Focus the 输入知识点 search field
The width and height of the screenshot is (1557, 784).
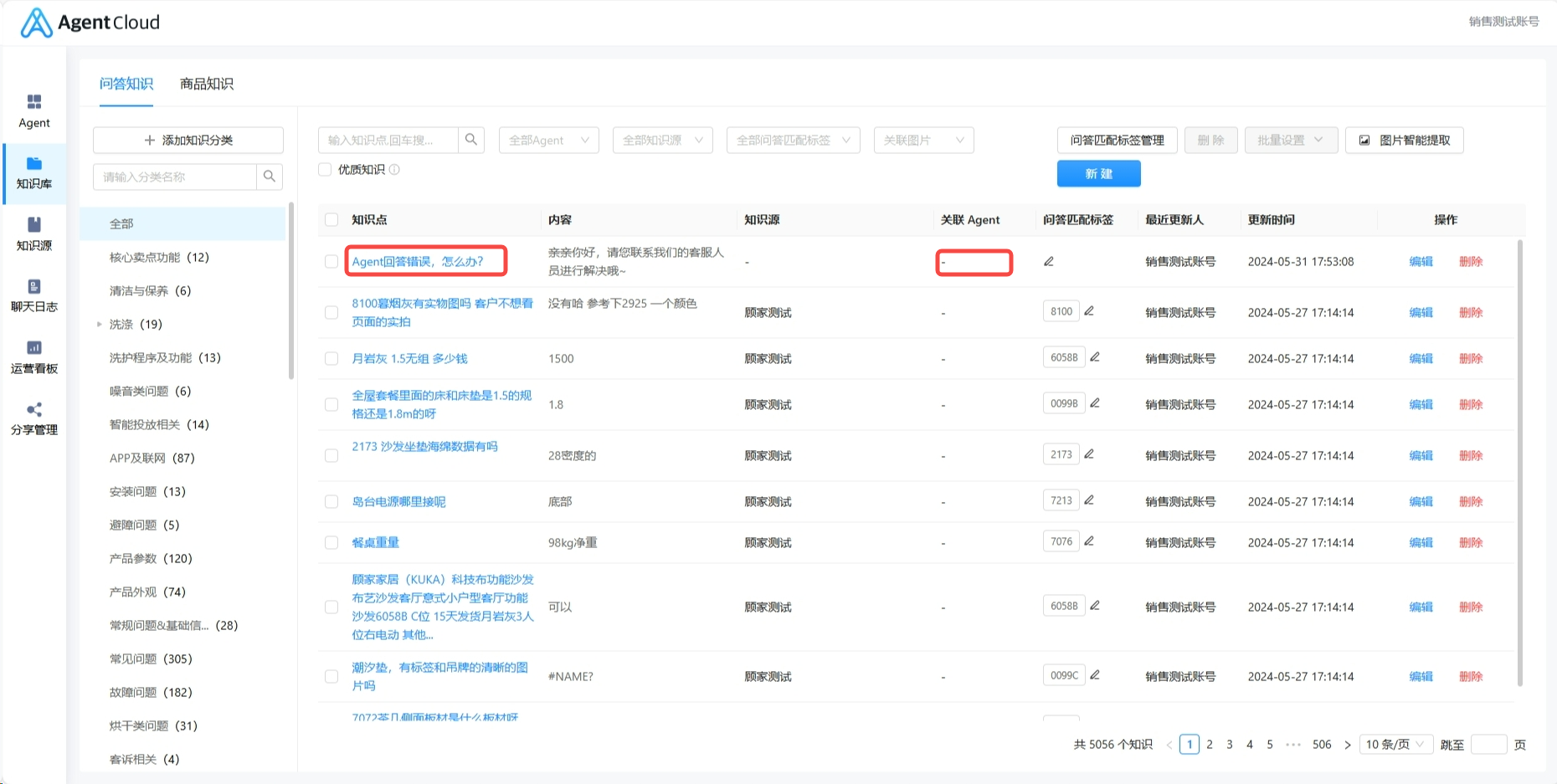point(388,140)
